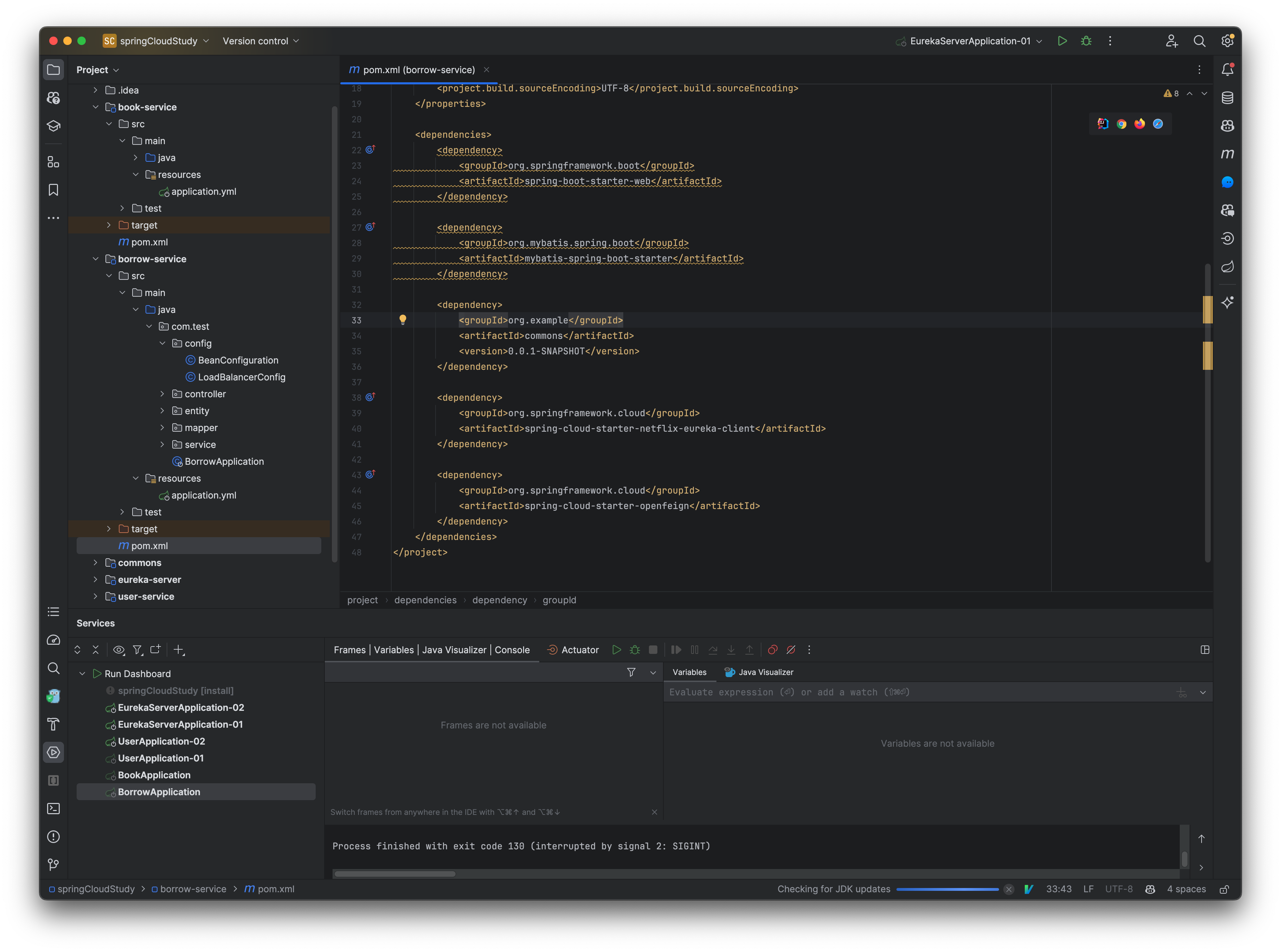The image size is (1281, 952).
Task: Open the AI Assistant sparkle icon
Action: click(x=1228, y=303)
